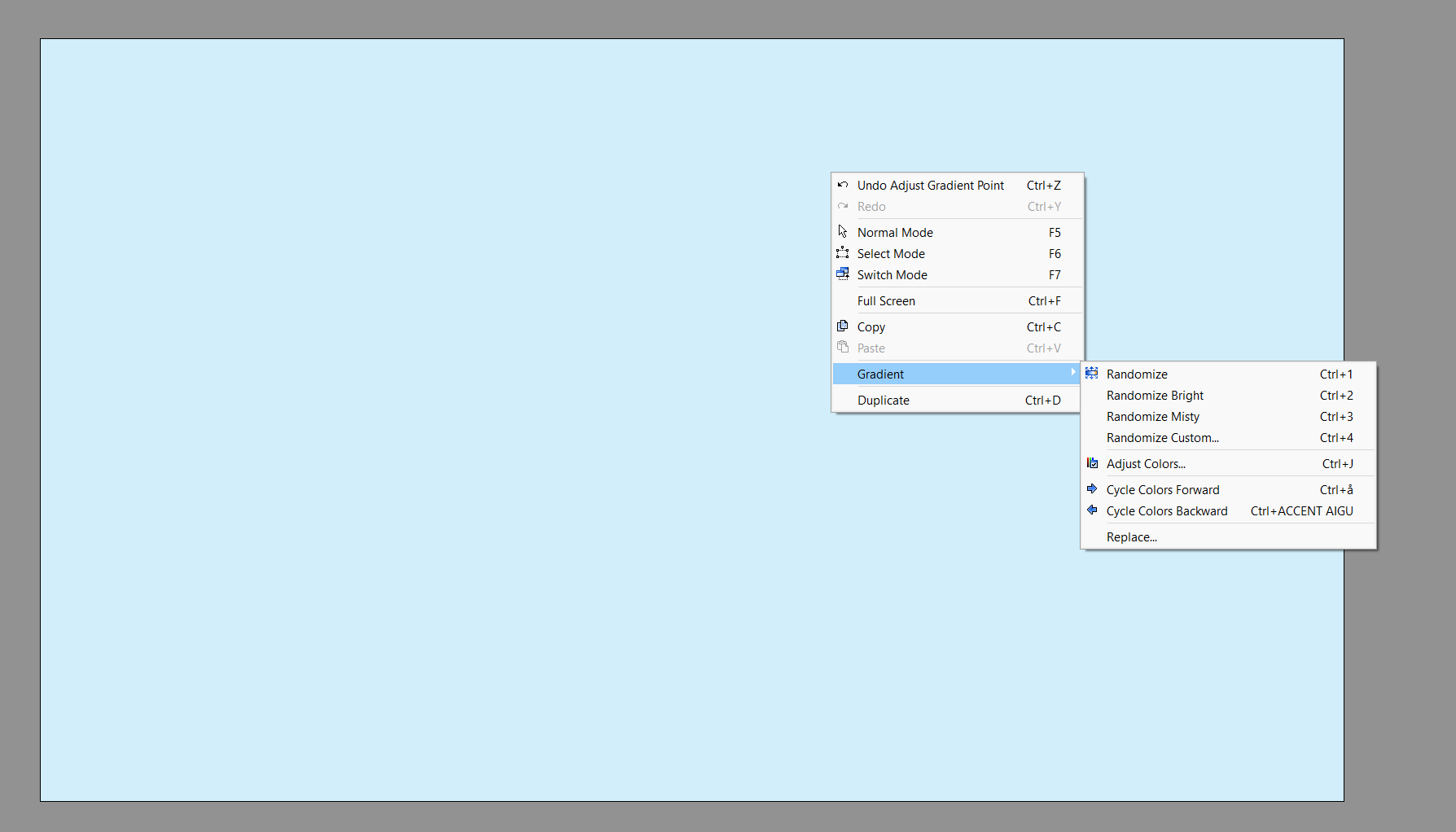Enter Full Screen from context menu
The width and height of the screenshot is (1456, 832).
coord(886,301)
